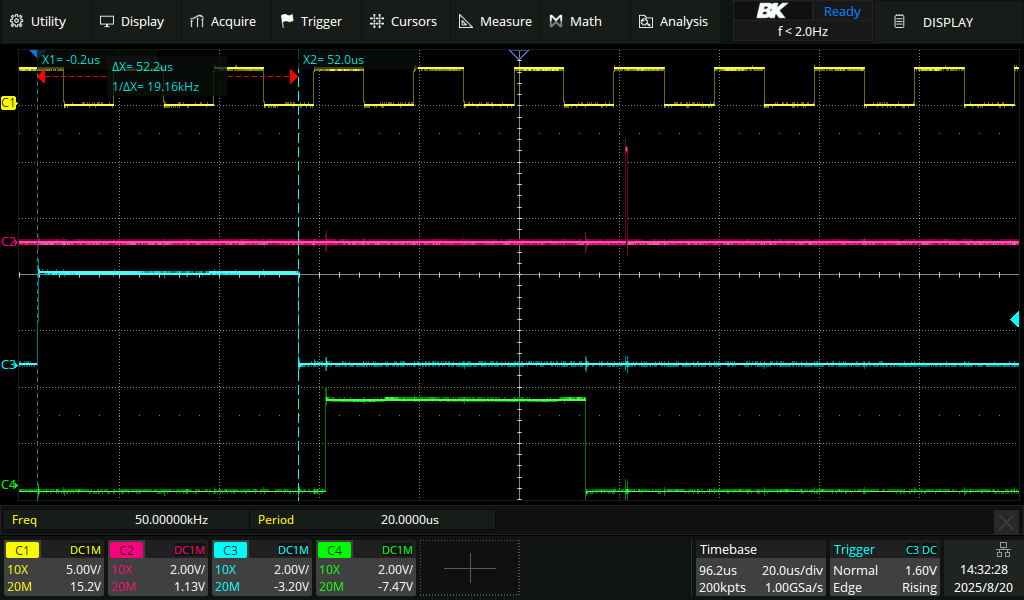This screenshot has width=1024, height=600.
Task: Click the Analysis magnifier icon
Action: tap(645, 22)
